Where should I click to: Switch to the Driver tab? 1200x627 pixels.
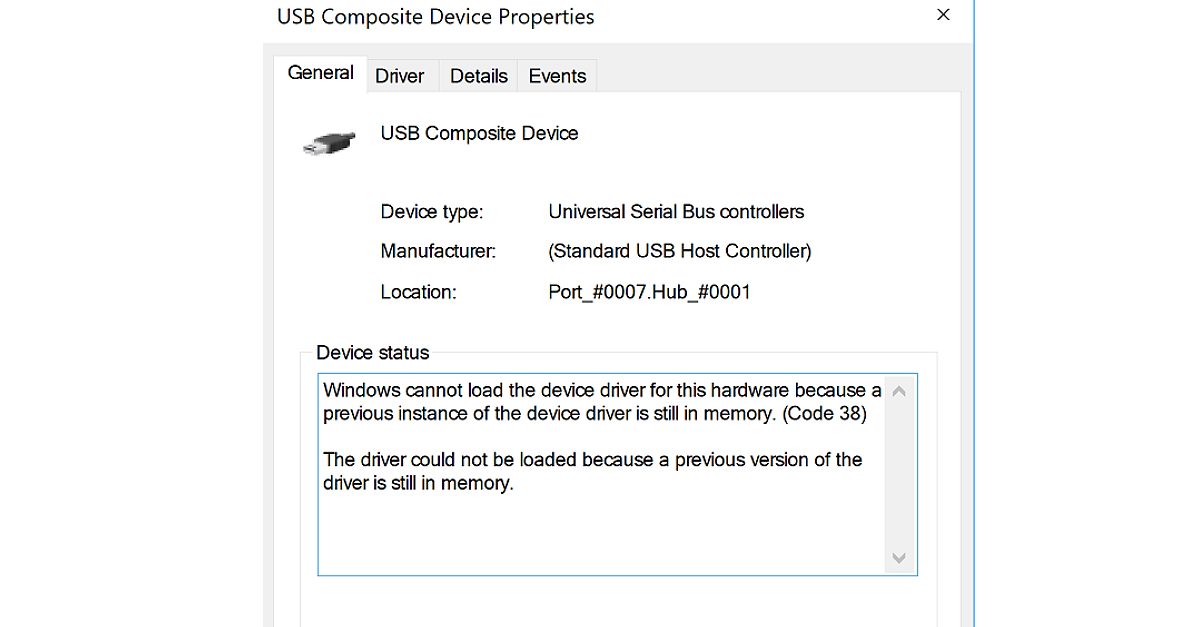(x=400, y=75)
